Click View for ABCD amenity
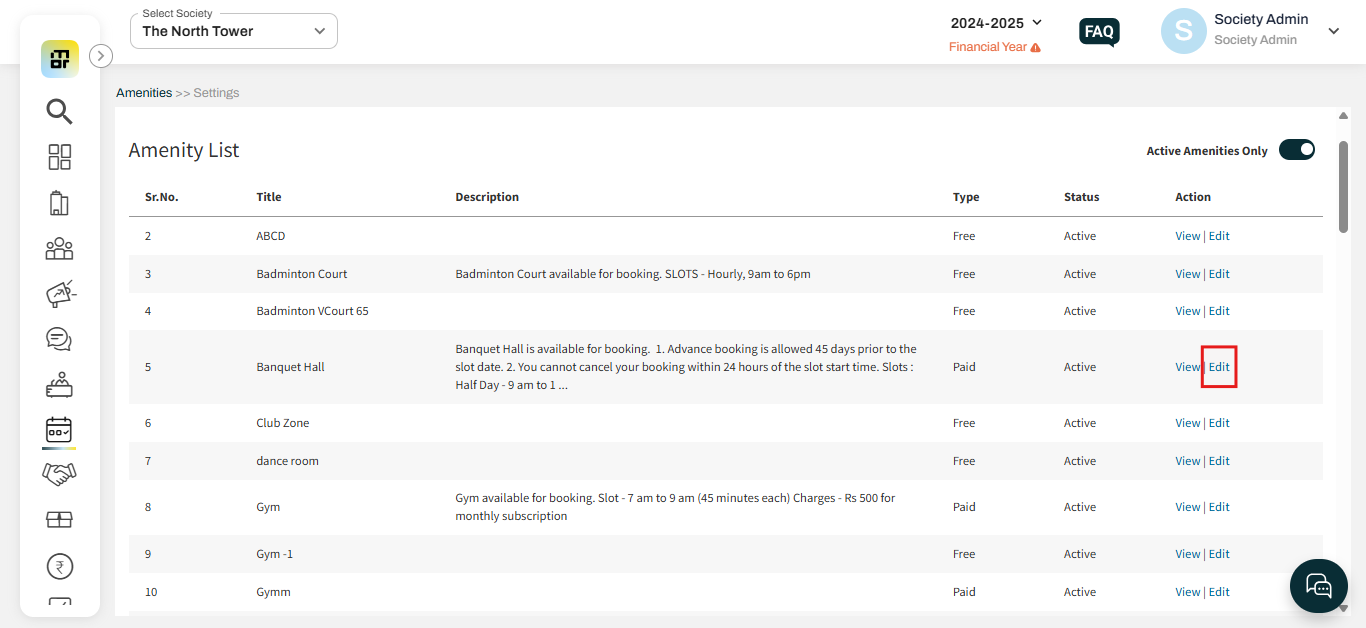Image resolution: width=1366 pixels, height=628 pixels. pyautogui.click(x=1187, y=236)
